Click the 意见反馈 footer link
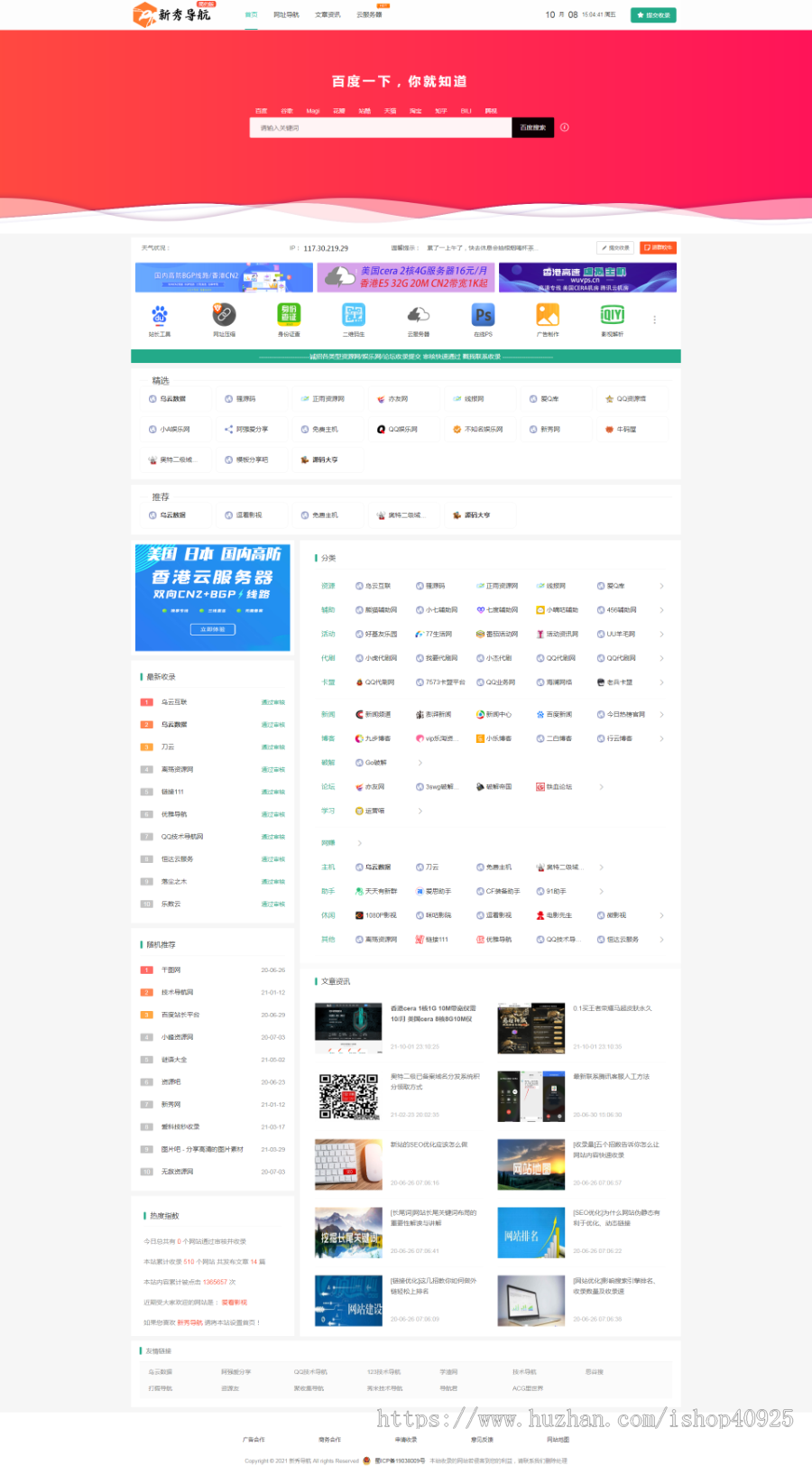Screen dimensions: 812x1484 [482, 1440]
